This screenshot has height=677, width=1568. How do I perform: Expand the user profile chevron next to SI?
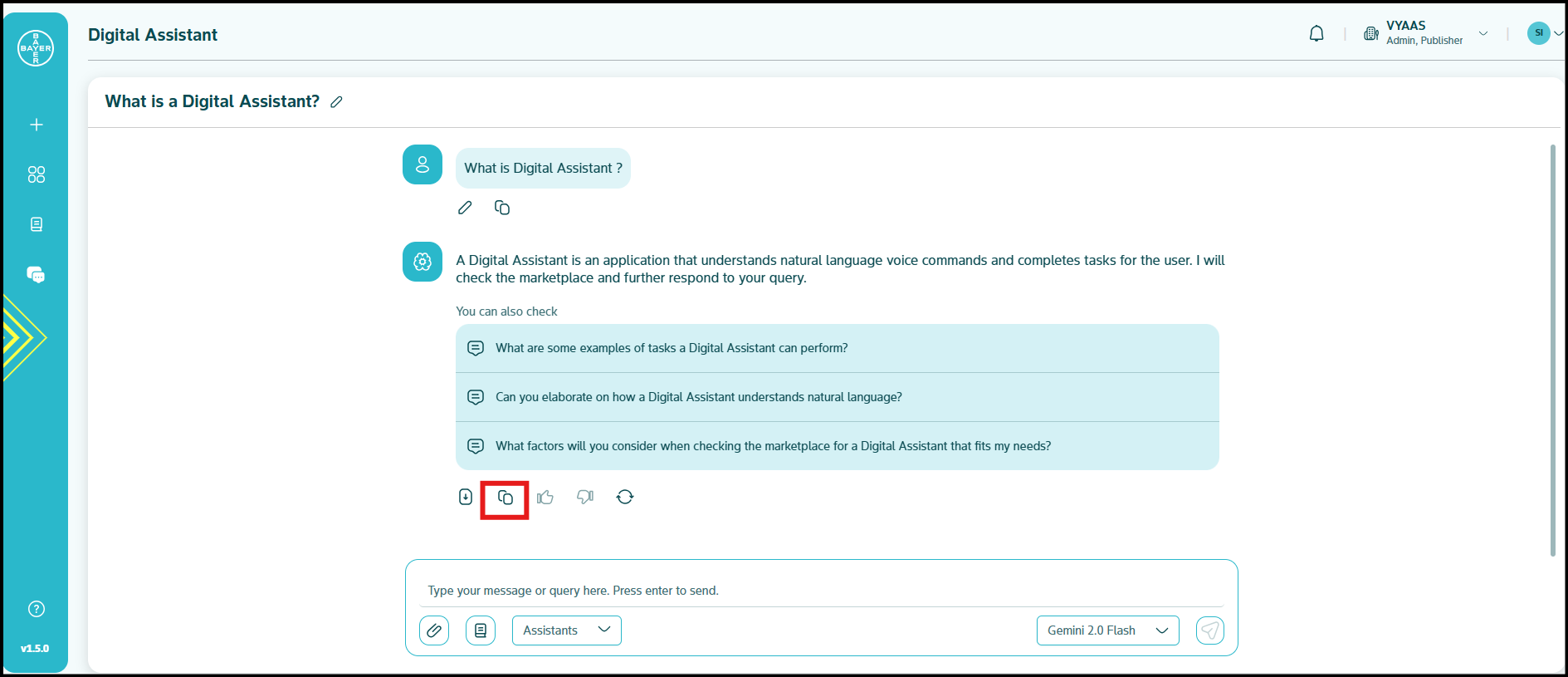[1558, 34]
